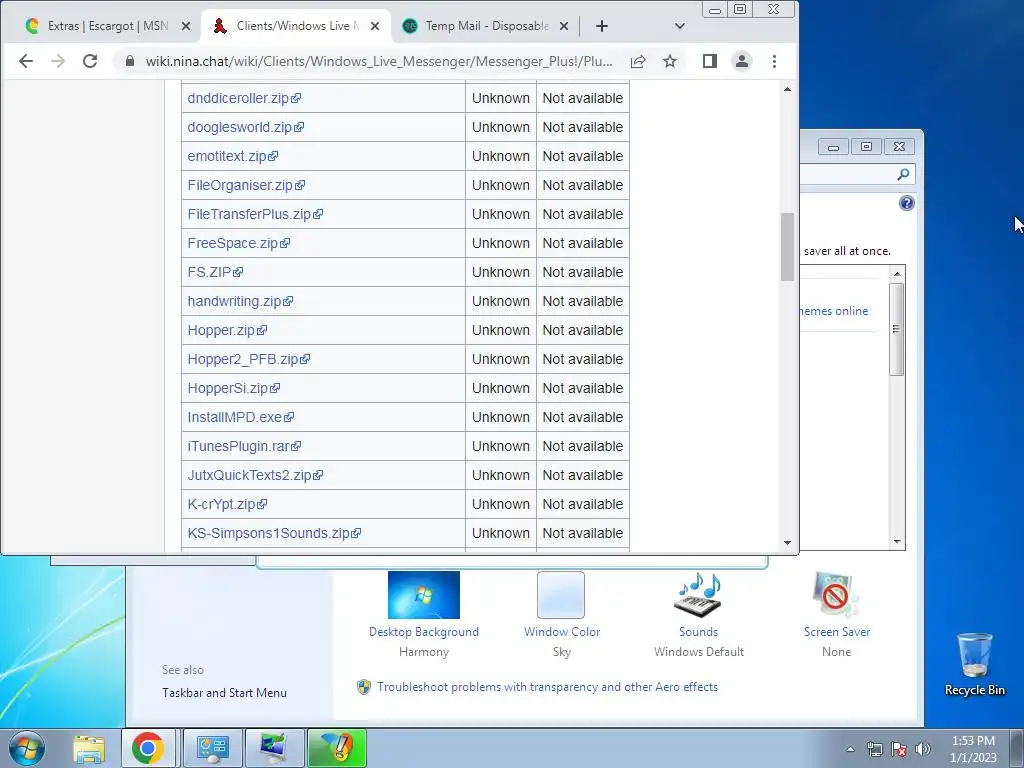This screenshot has width=1024, height=768.
Task: Open the network tray icon
Action: (874, 749)
